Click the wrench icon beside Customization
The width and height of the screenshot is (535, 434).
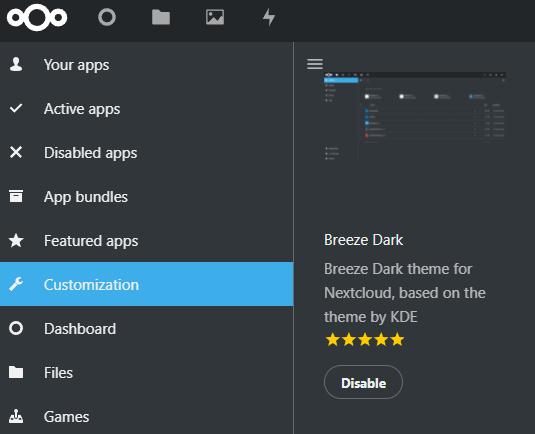point(16,284)
